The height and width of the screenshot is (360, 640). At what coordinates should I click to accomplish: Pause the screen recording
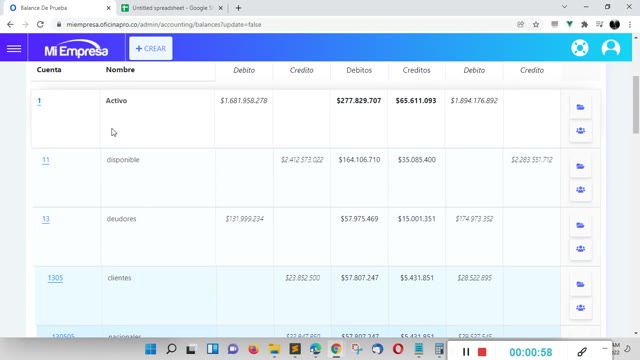pos(466,352)
